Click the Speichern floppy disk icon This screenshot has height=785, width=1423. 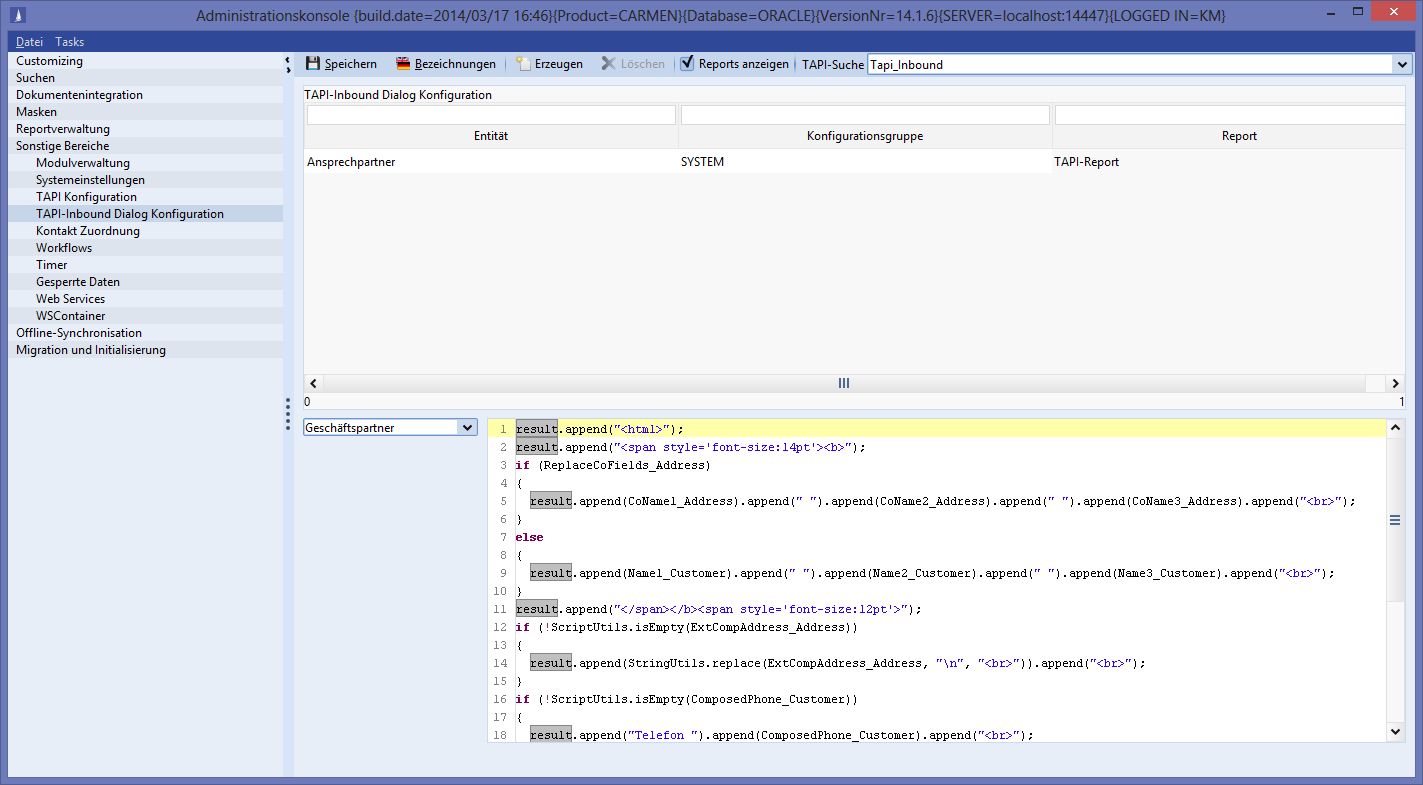point(313,64)
